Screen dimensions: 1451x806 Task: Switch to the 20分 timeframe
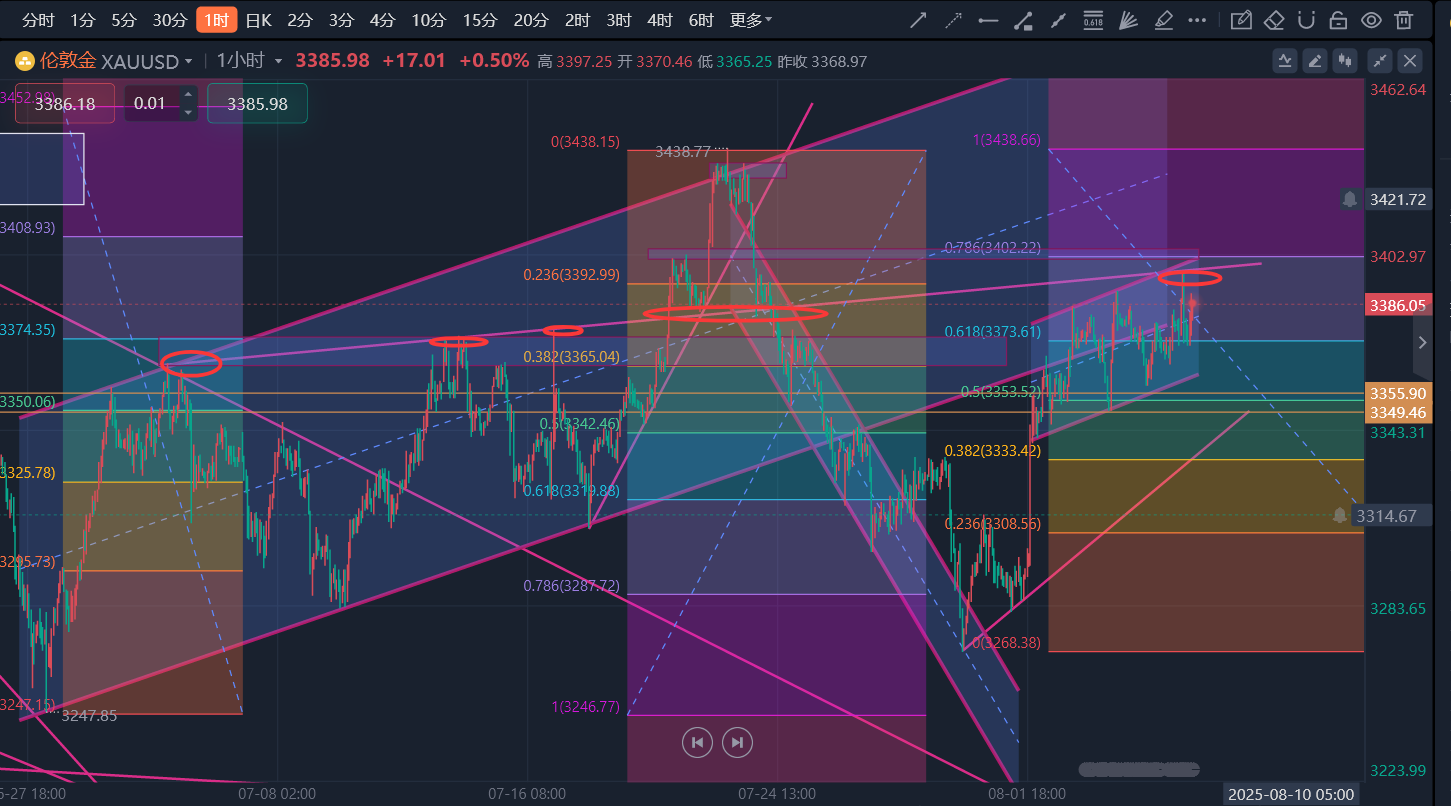(531, 20)
